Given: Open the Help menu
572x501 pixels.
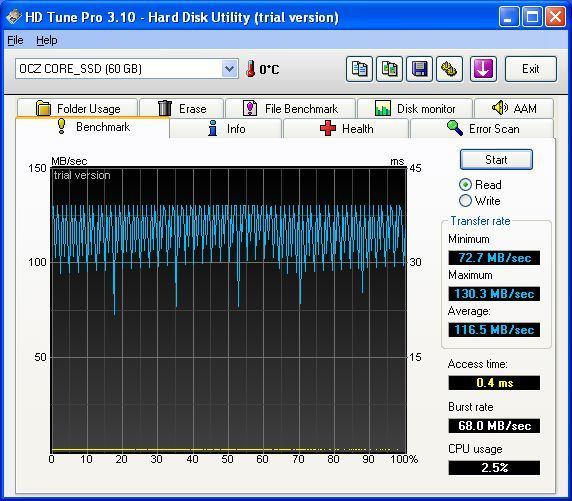Looking at the screenshot, I should click(x=47, y=40).
